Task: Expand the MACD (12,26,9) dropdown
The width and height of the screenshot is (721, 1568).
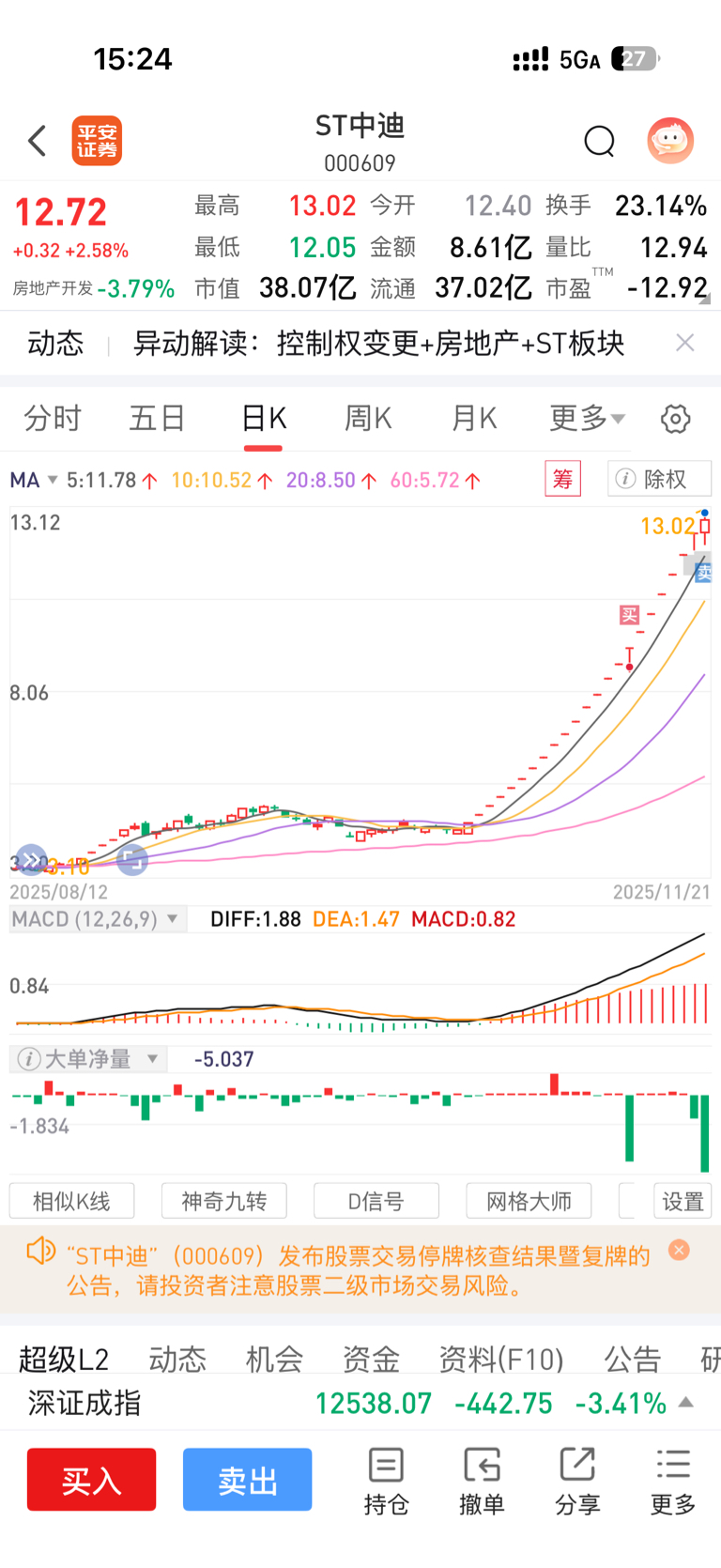Action: point(173,918)
